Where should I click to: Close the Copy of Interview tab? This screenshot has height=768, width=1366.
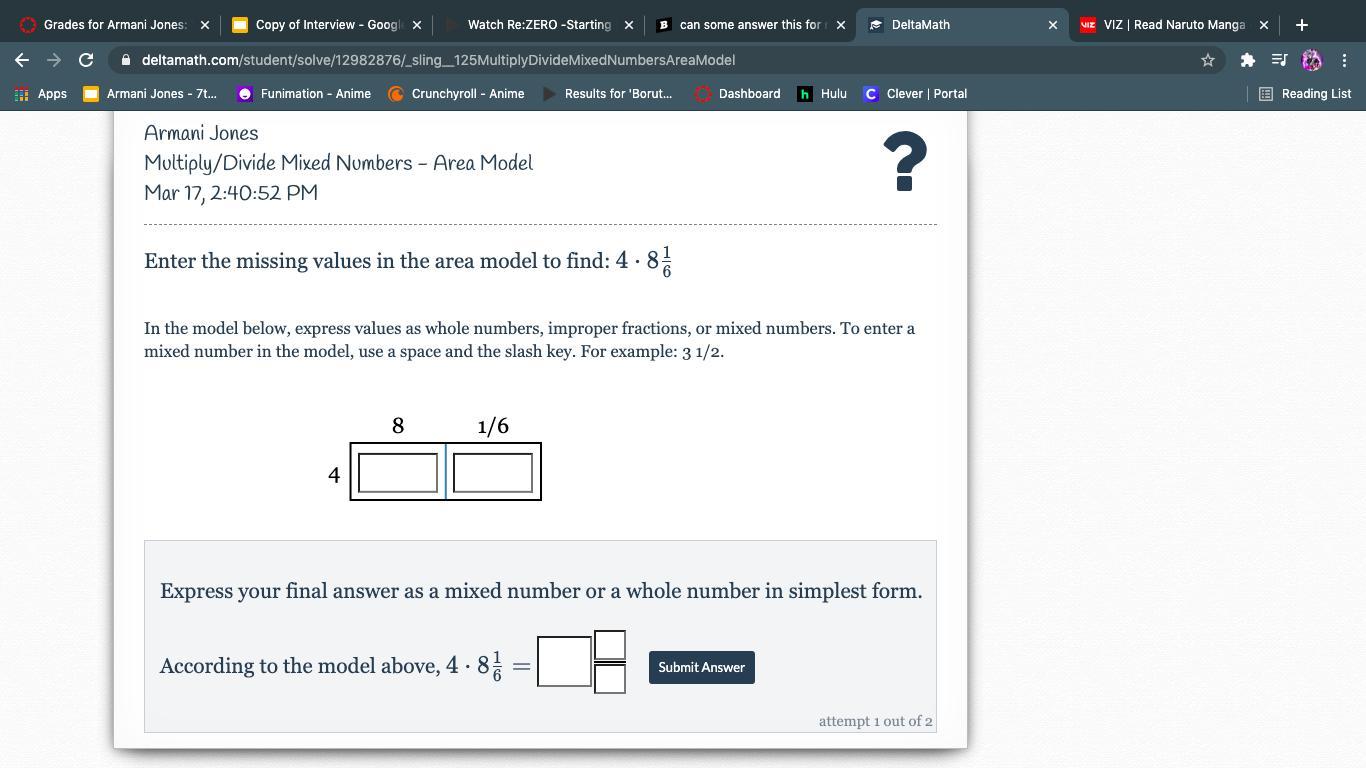point(417,25)
